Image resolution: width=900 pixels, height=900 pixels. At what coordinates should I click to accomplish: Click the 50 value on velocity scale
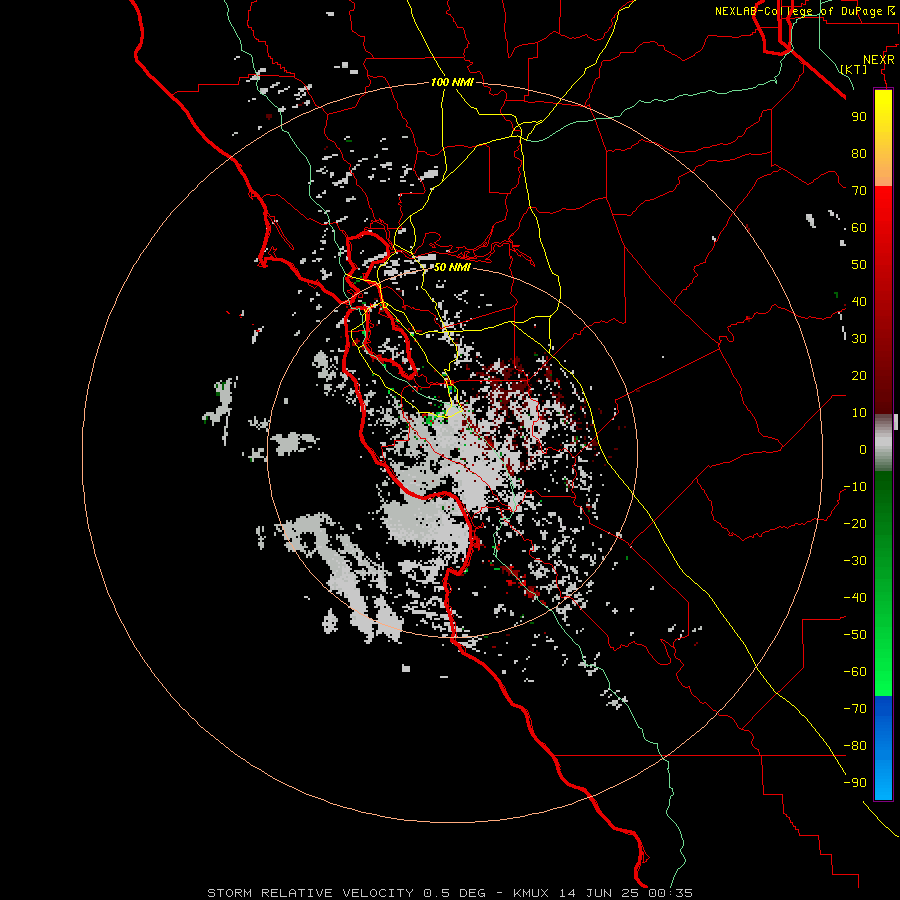[859, 265]
